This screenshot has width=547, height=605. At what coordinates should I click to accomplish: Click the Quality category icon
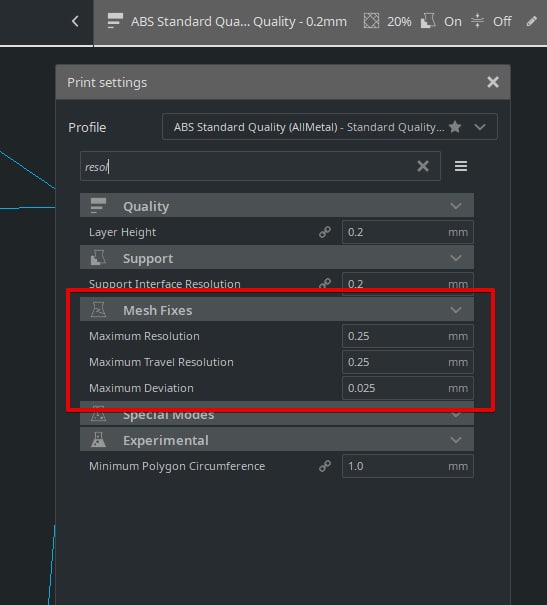[98, 206]
